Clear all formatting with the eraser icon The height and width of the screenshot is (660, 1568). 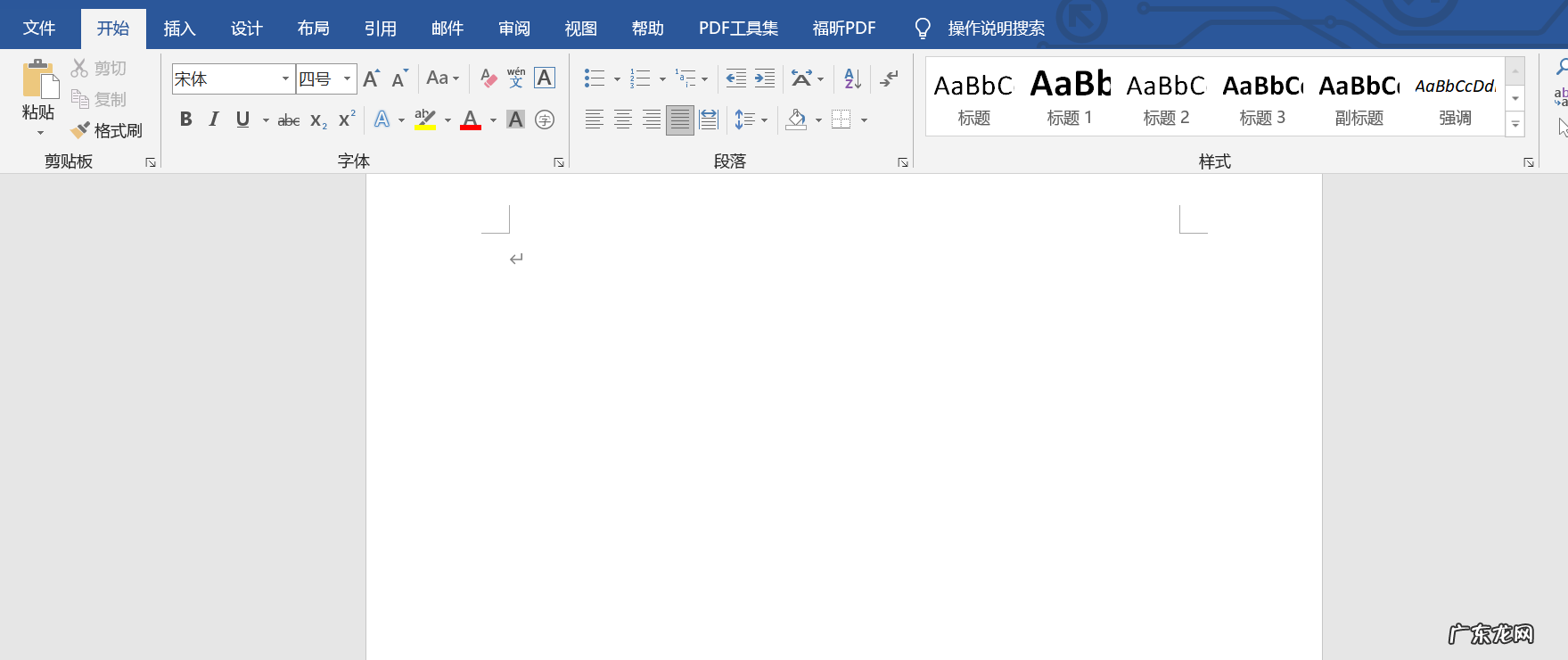(x=488, y=78)
